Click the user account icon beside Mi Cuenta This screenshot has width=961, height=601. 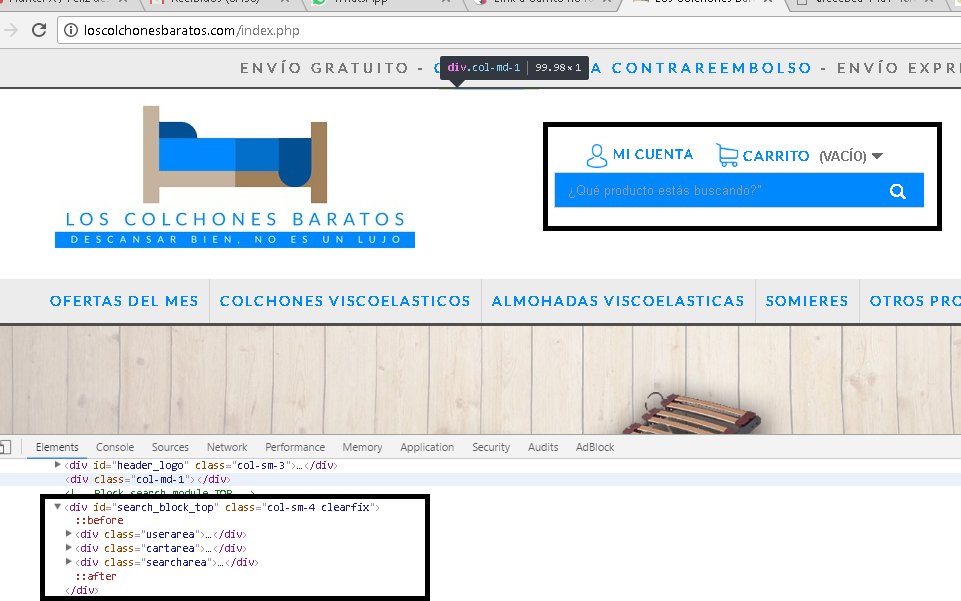point(597,155)
